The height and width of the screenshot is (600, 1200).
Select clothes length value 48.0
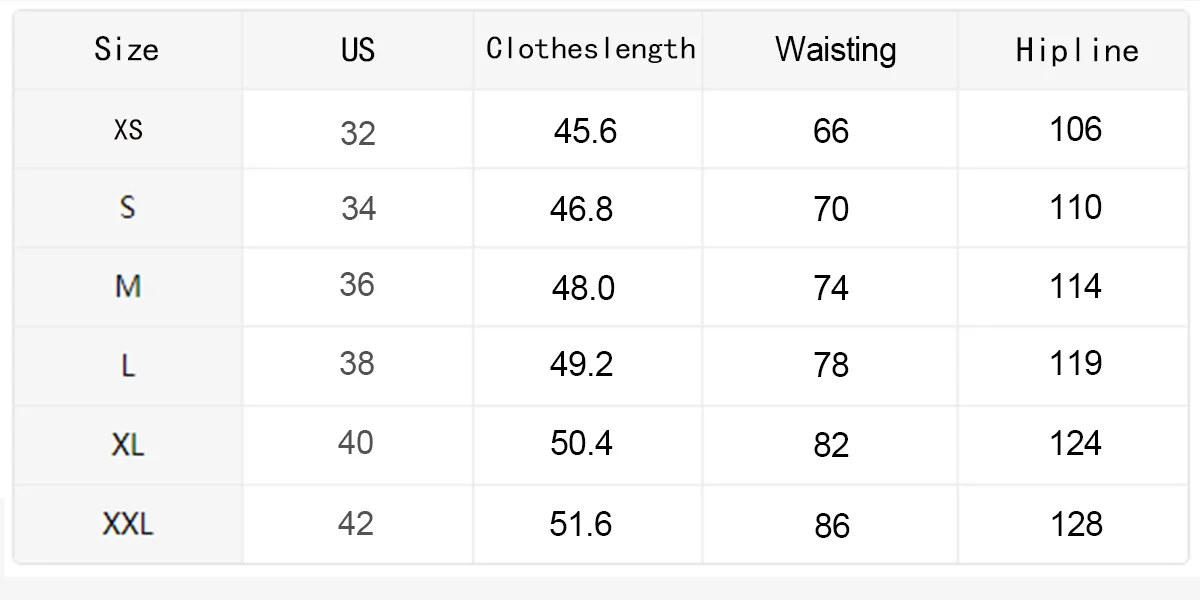coord(583,288)
